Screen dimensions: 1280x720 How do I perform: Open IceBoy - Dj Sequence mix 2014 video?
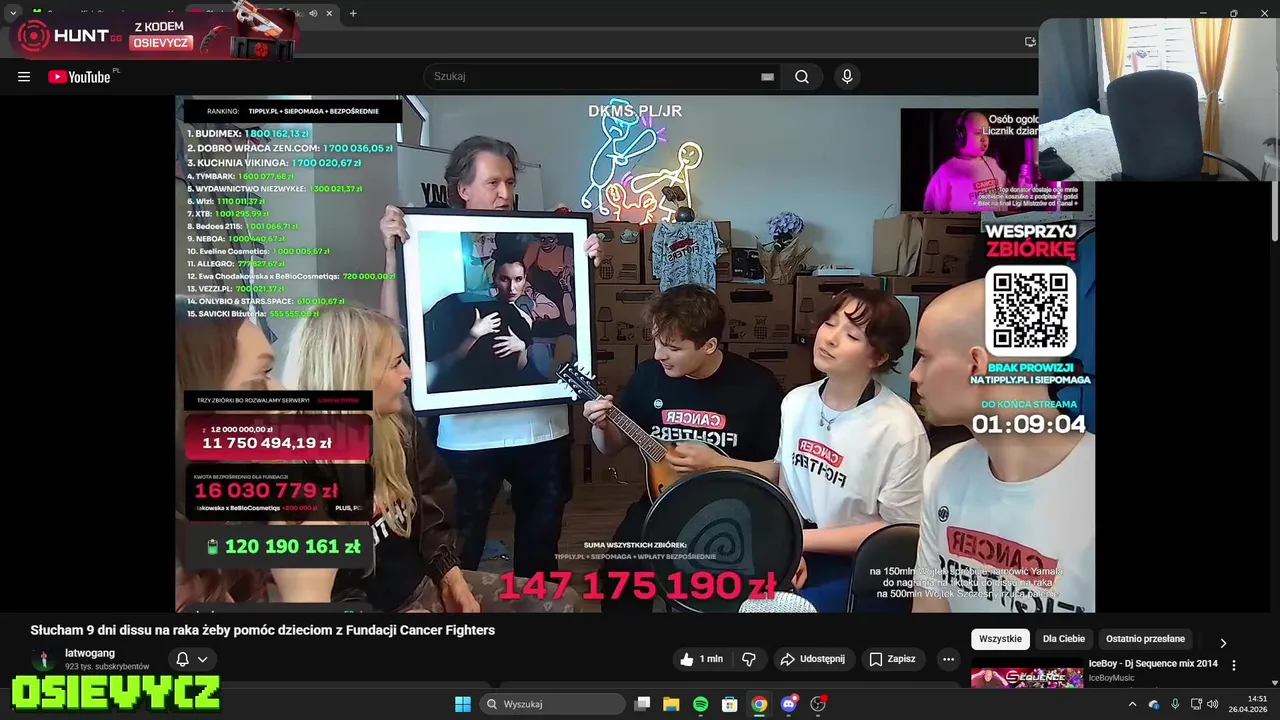click(x=1153, y=664)
